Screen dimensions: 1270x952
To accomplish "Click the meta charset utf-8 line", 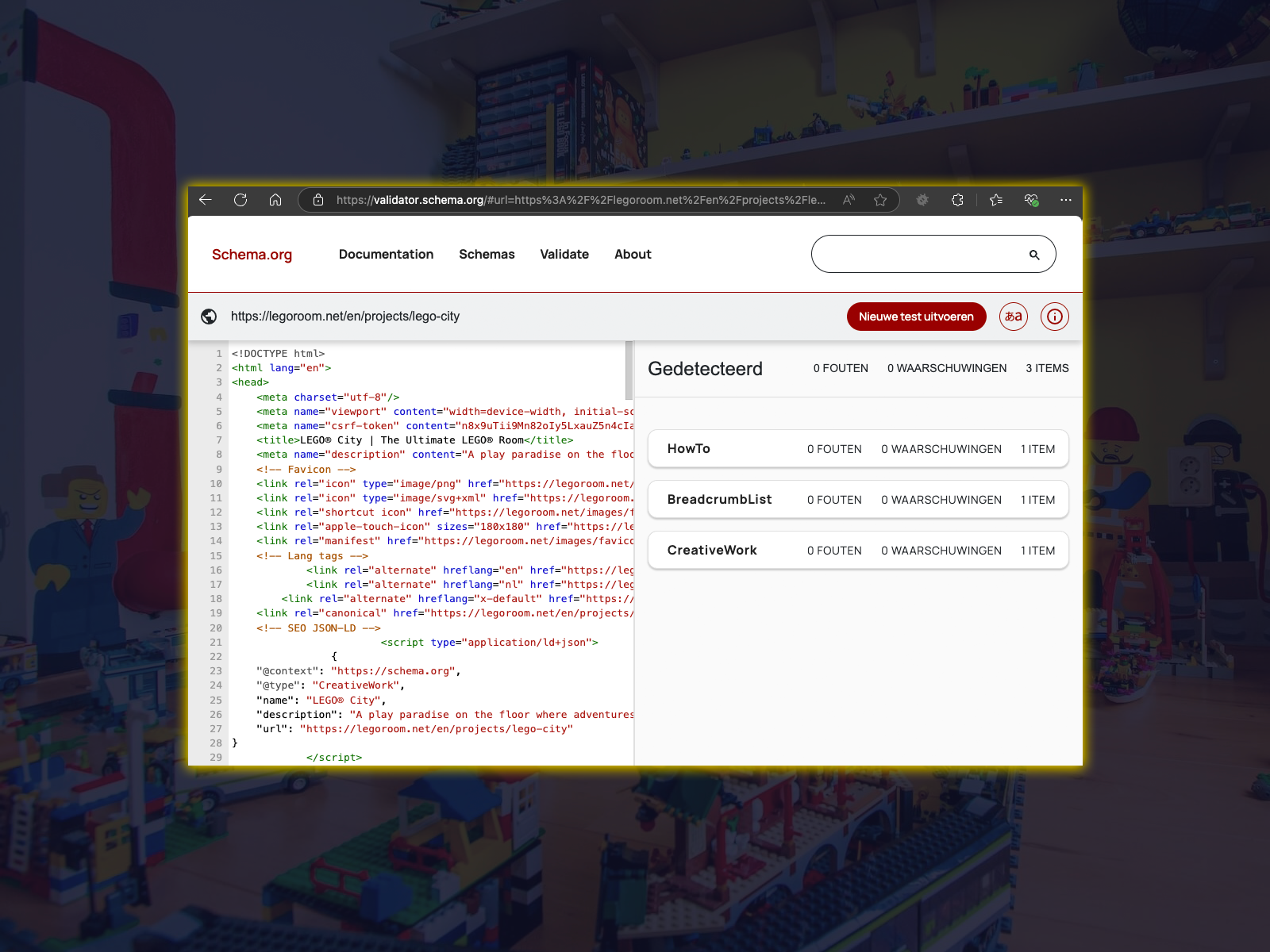I will 328,397.
